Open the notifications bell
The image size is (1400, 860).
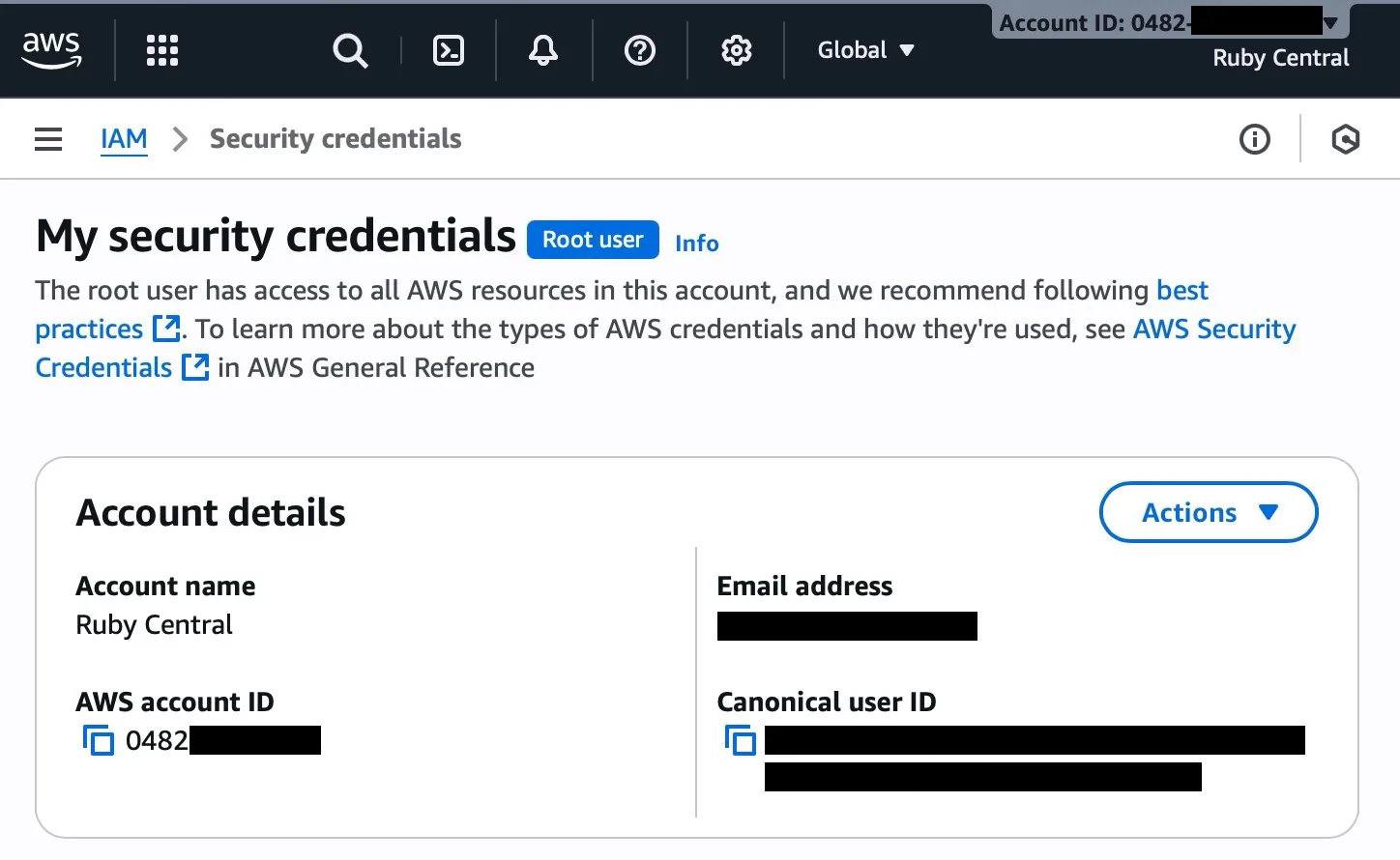click(x=542, y=50)
